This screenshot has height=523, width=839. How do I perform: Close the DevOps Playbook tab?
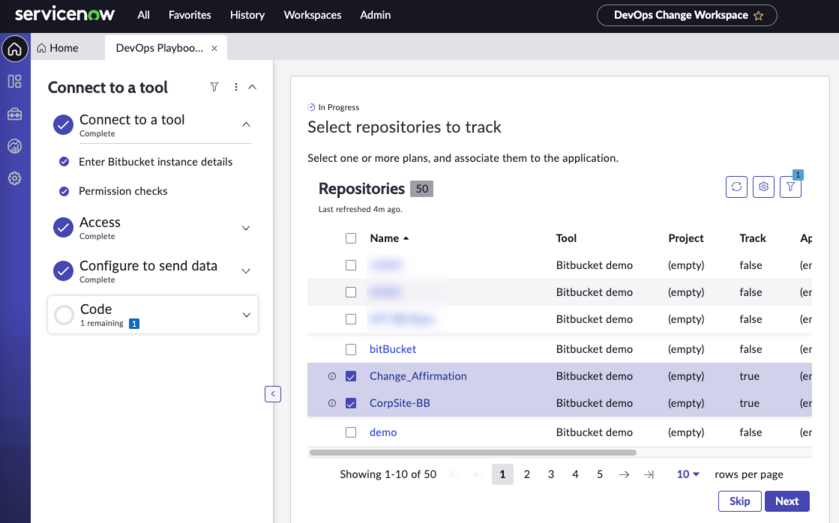coord(215,48)
